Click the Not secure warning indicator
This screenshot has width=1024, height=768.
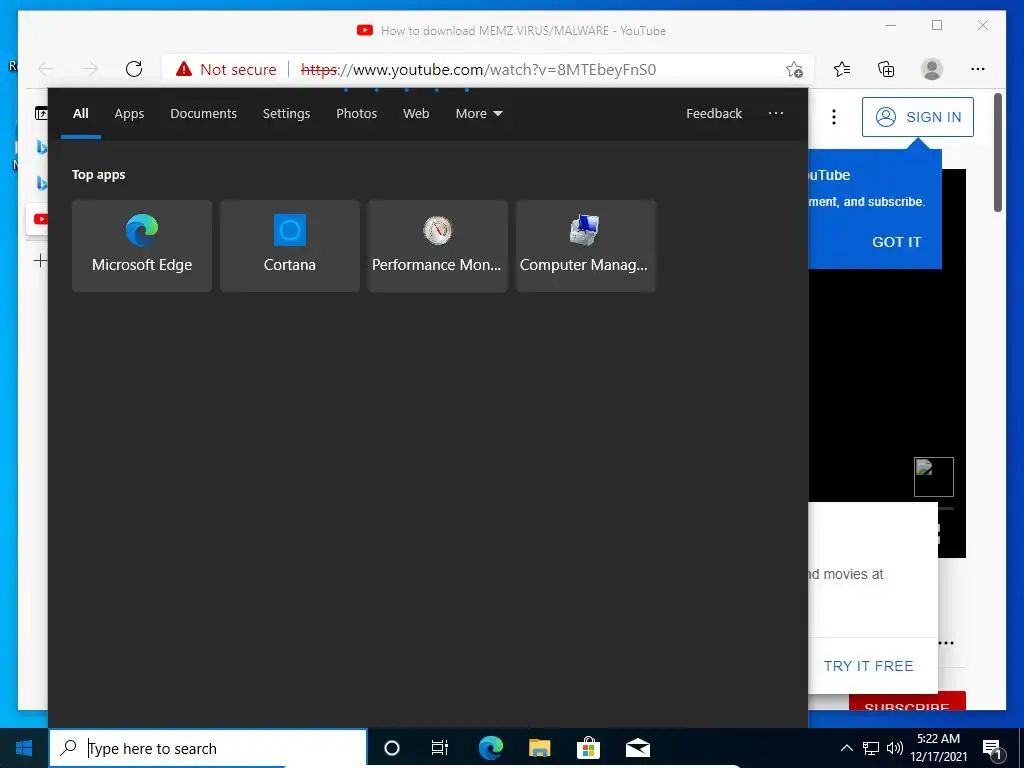[226, 69]
